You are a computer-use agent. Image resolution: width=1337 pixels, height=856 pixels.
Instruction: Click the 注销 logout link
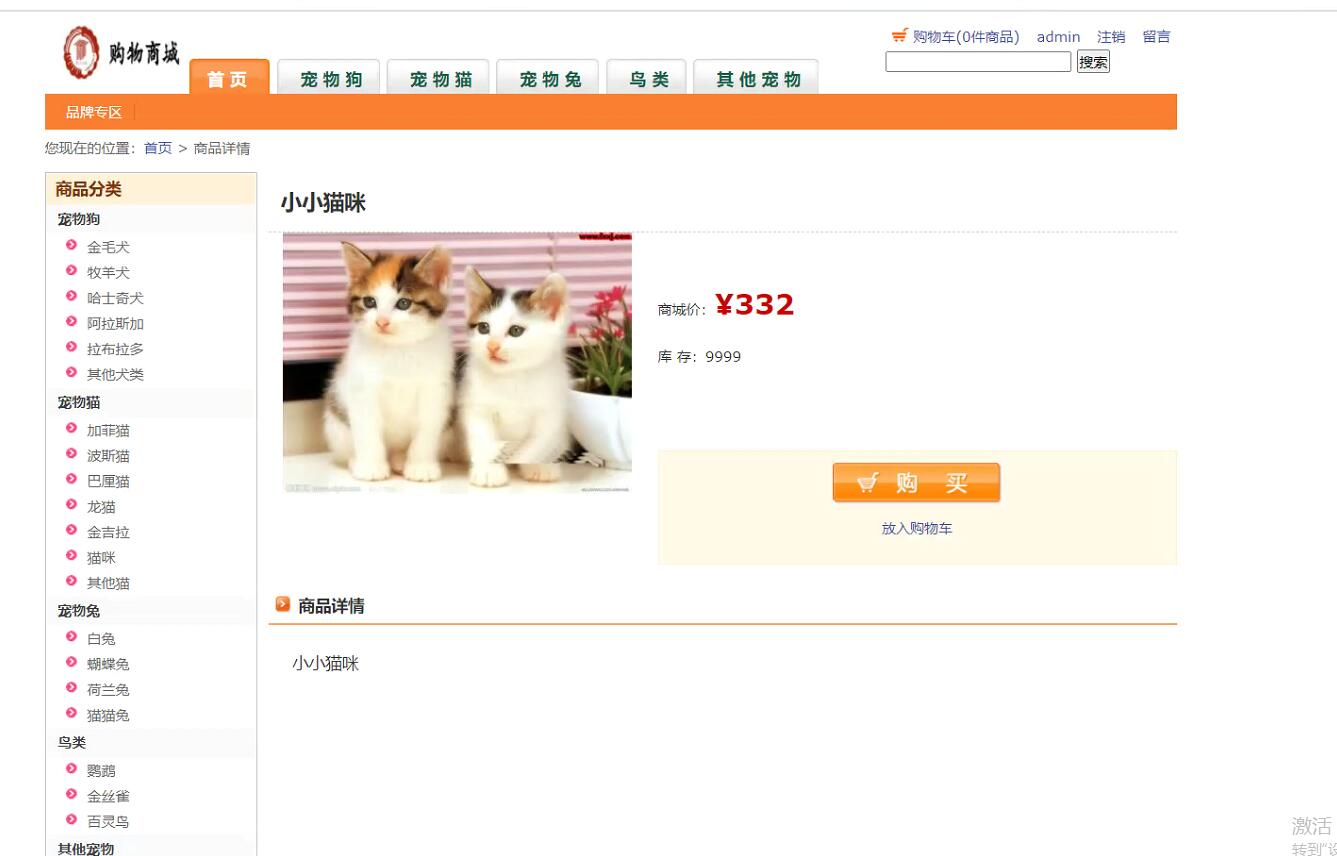tap(1111, 37)
